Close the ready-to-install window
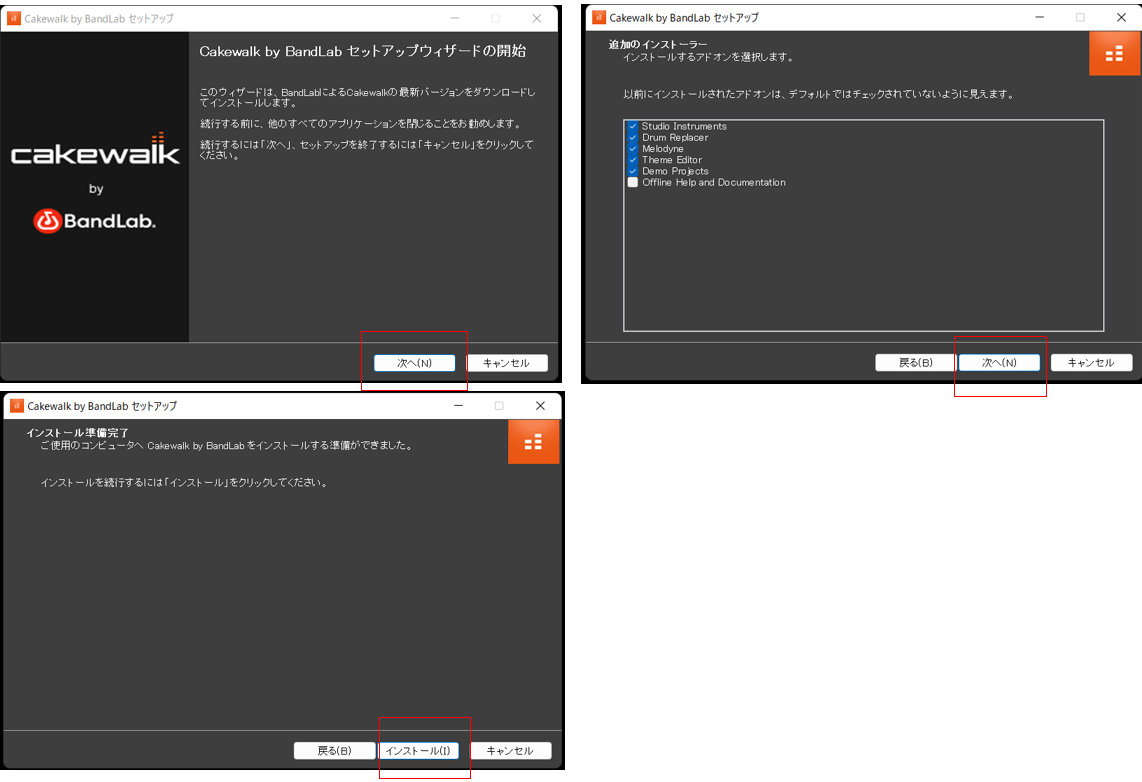Screen dimensions: 1142x782 click(540, 406)
